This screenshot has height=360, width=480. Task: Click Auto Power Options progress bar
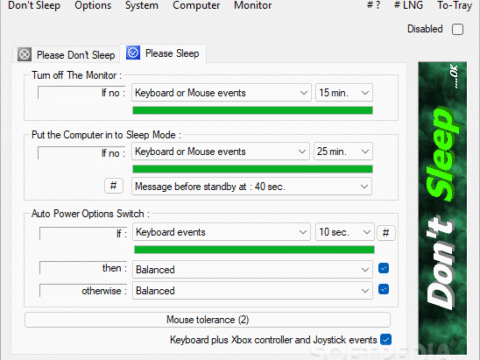[254, 250]
